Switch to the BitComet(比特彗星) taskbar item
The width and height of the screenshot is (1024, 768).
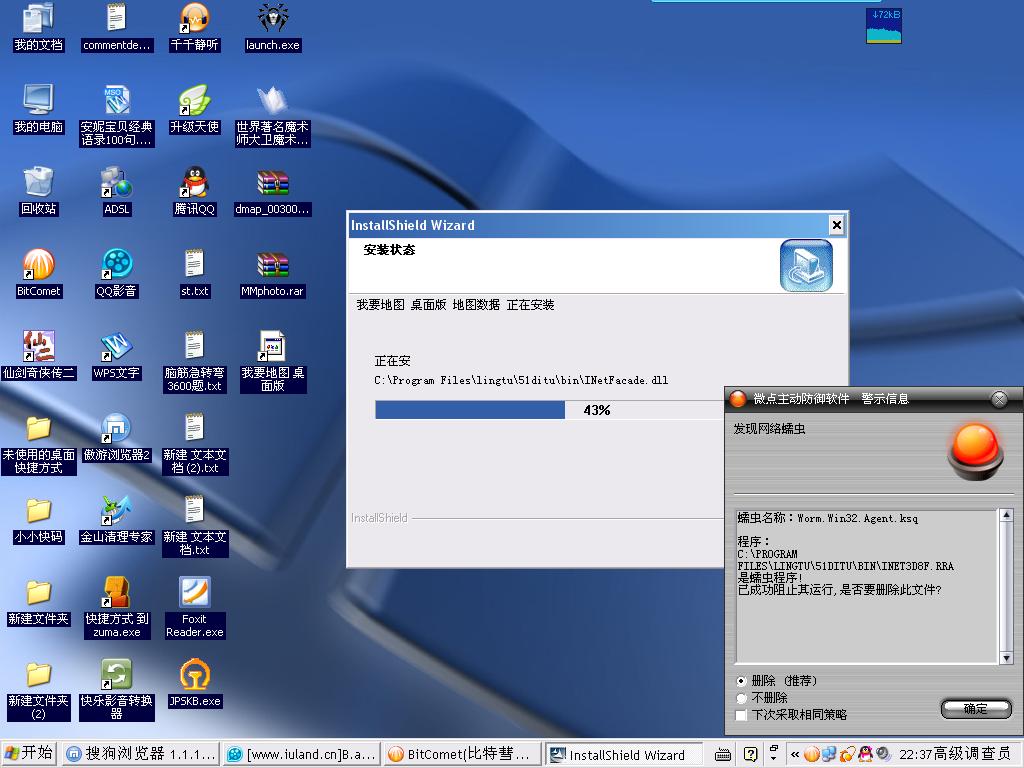click(x=462, y=754)
